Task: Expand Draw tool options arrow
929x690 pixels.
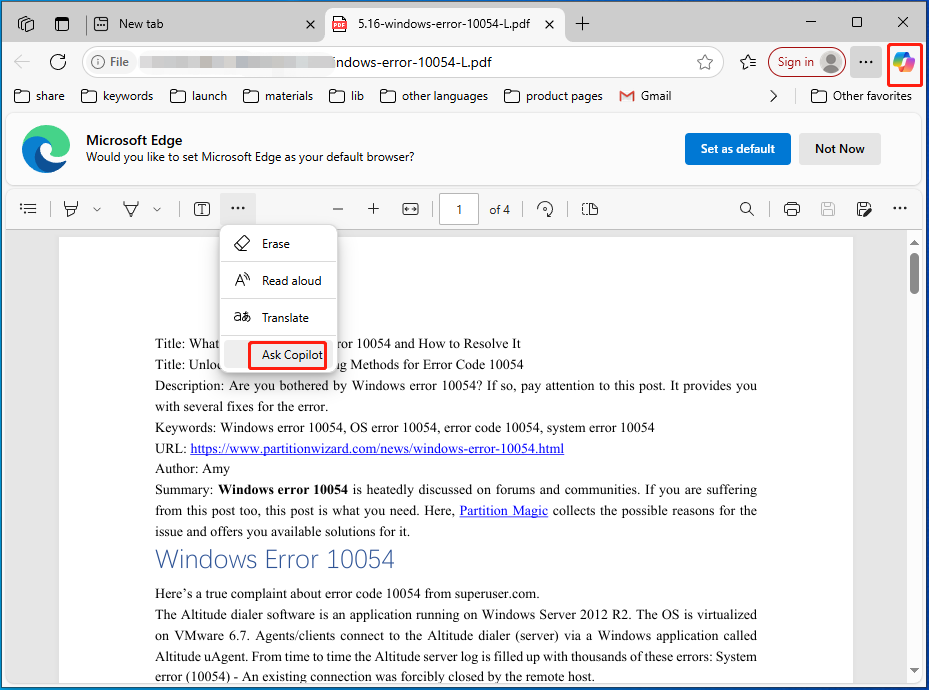Action: point(157,209)
